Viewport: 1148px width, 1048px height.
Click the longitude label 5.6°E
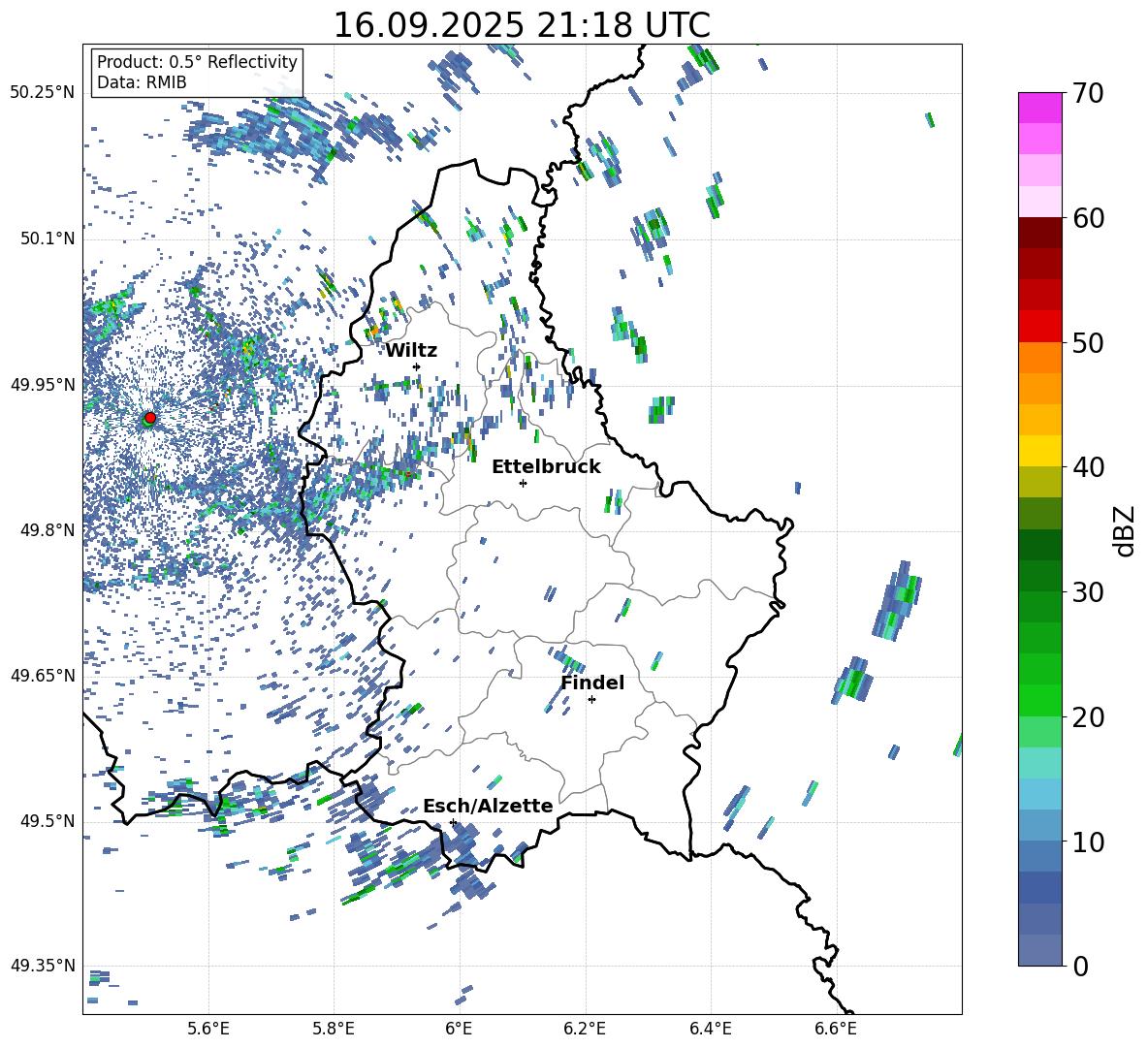pyautogui.click(x=208, y=1029)
